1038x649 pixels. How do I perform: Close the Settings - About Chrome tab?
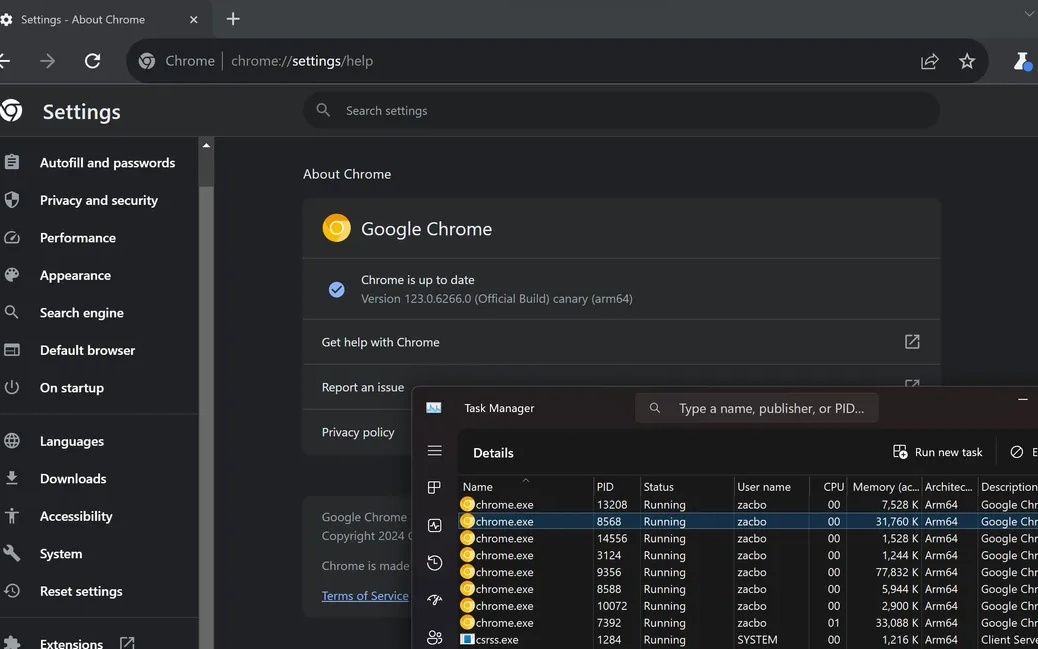tap(193, 20)
